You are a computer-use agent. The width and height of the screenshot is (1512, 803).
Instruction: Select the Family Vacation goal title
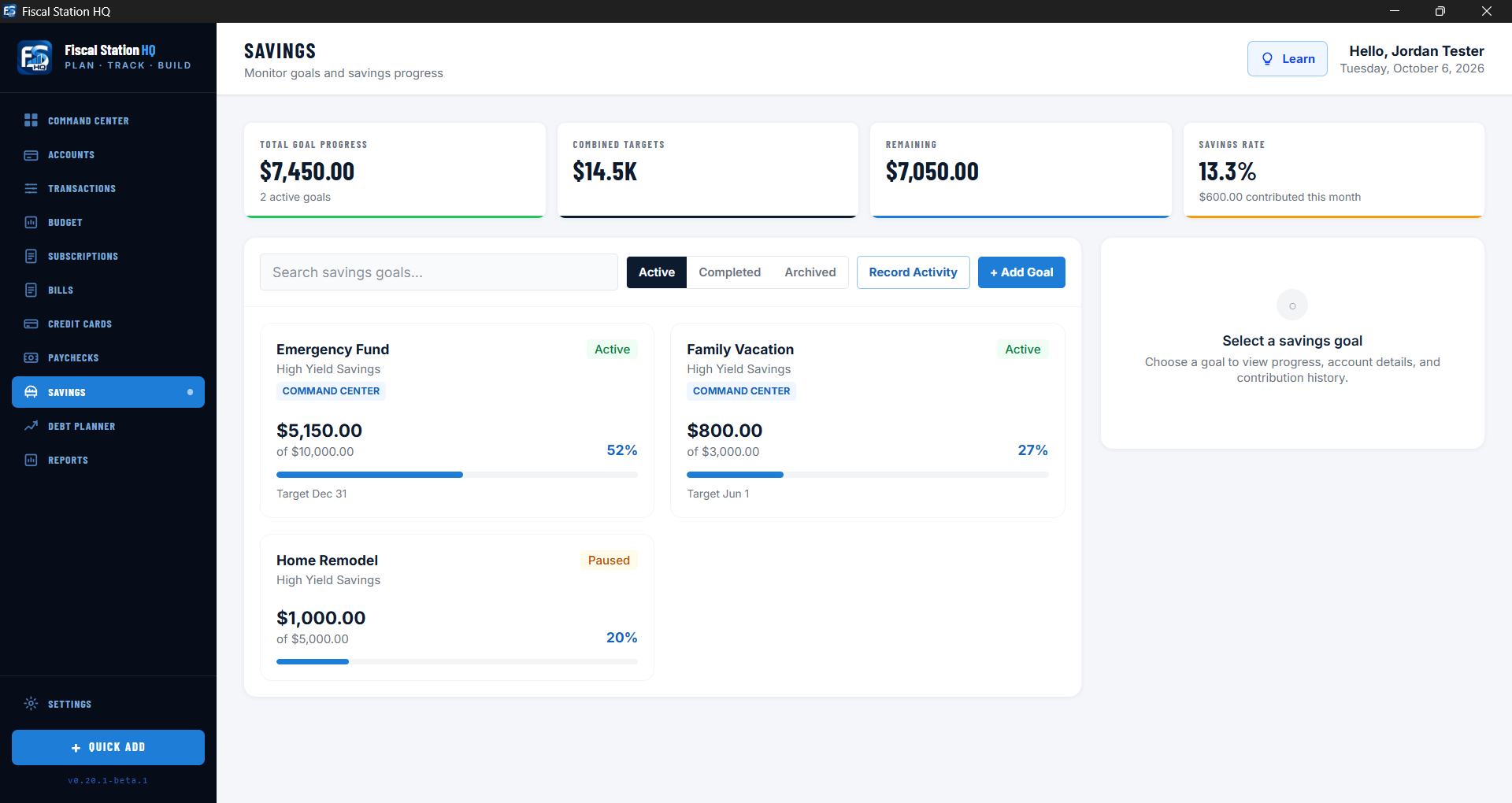pyautogui.click(x=740, y=350)
